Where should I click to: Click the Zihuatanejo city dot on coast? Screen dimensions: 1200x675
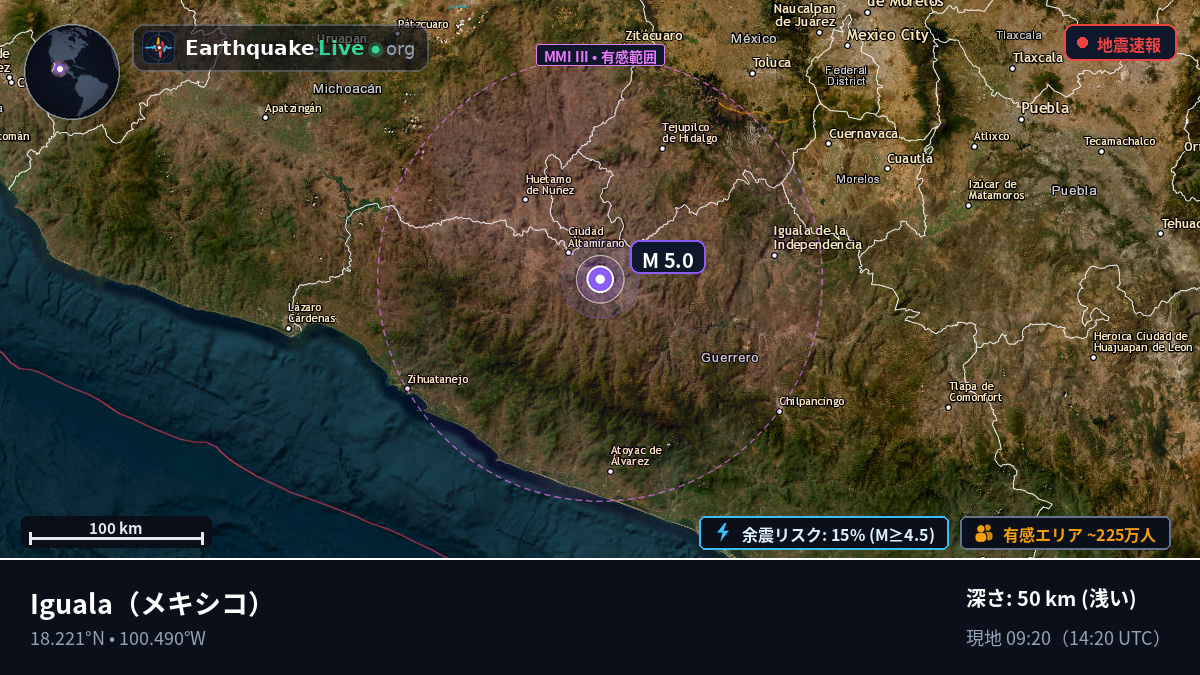click(407, 389)
